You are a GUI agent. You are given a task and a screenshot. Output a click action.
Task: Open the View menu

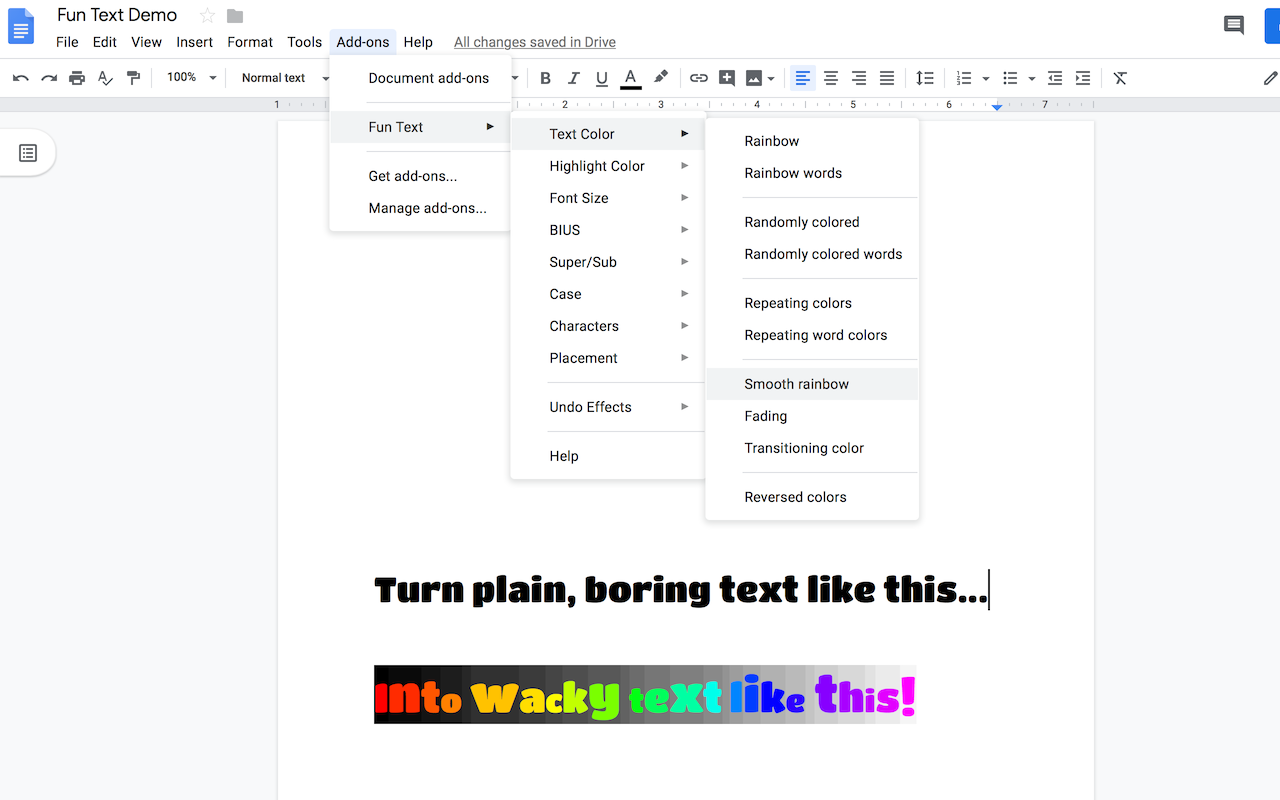coord(146,42)
